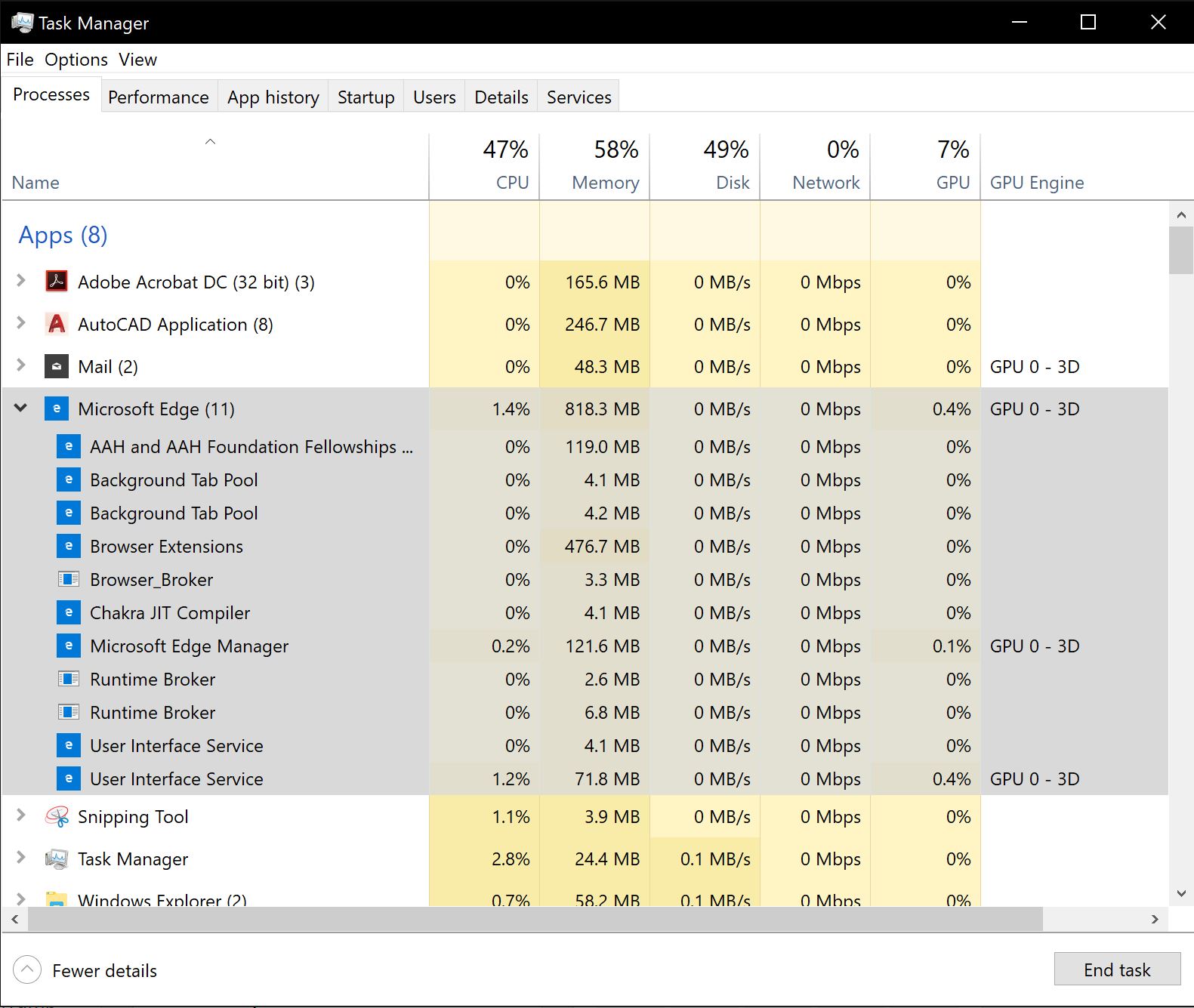This screenshot has width=1194, height=1008.
Task: Select the Microsoft Edge Manager row
Action: tap(585, 646)
